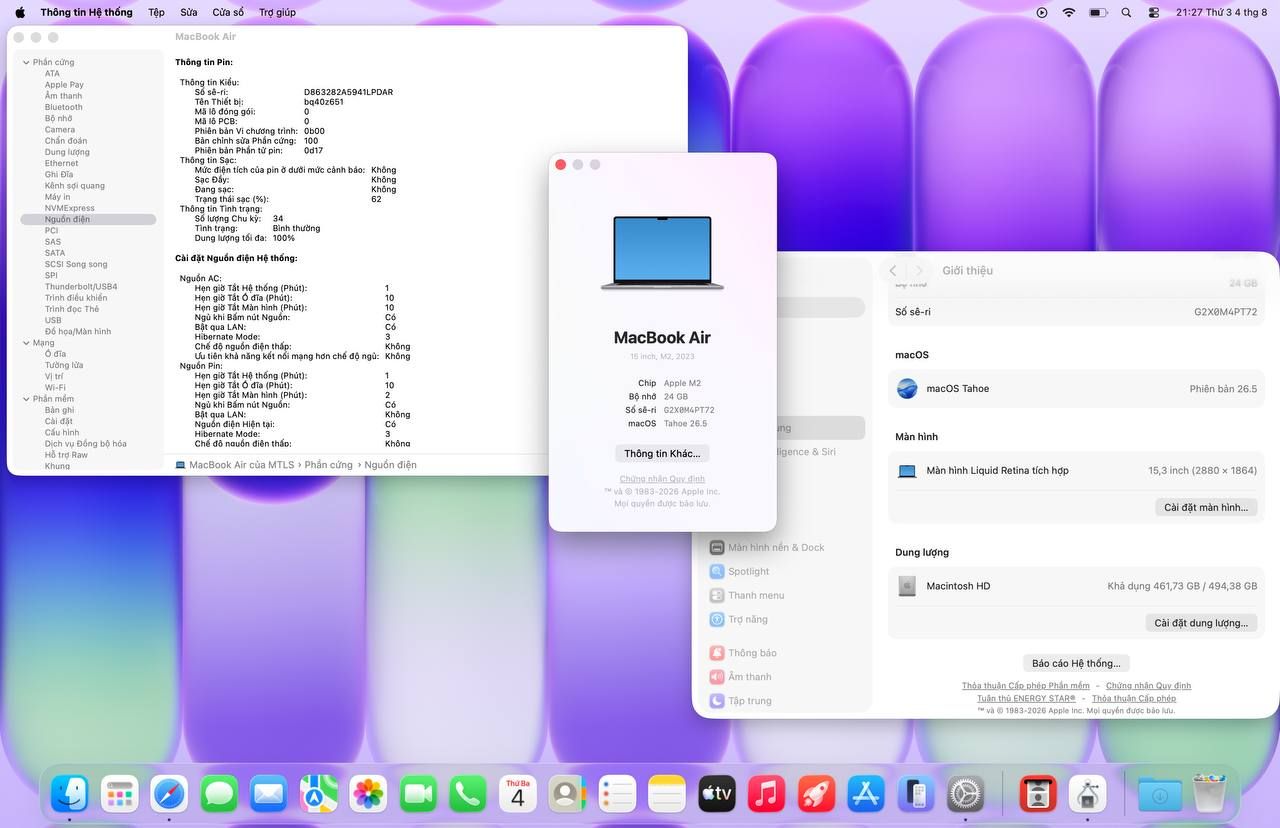Screen dimensions: 1280x828
Task: Open the Thông tin Hệ thống app menu
Action: [86, 12]
